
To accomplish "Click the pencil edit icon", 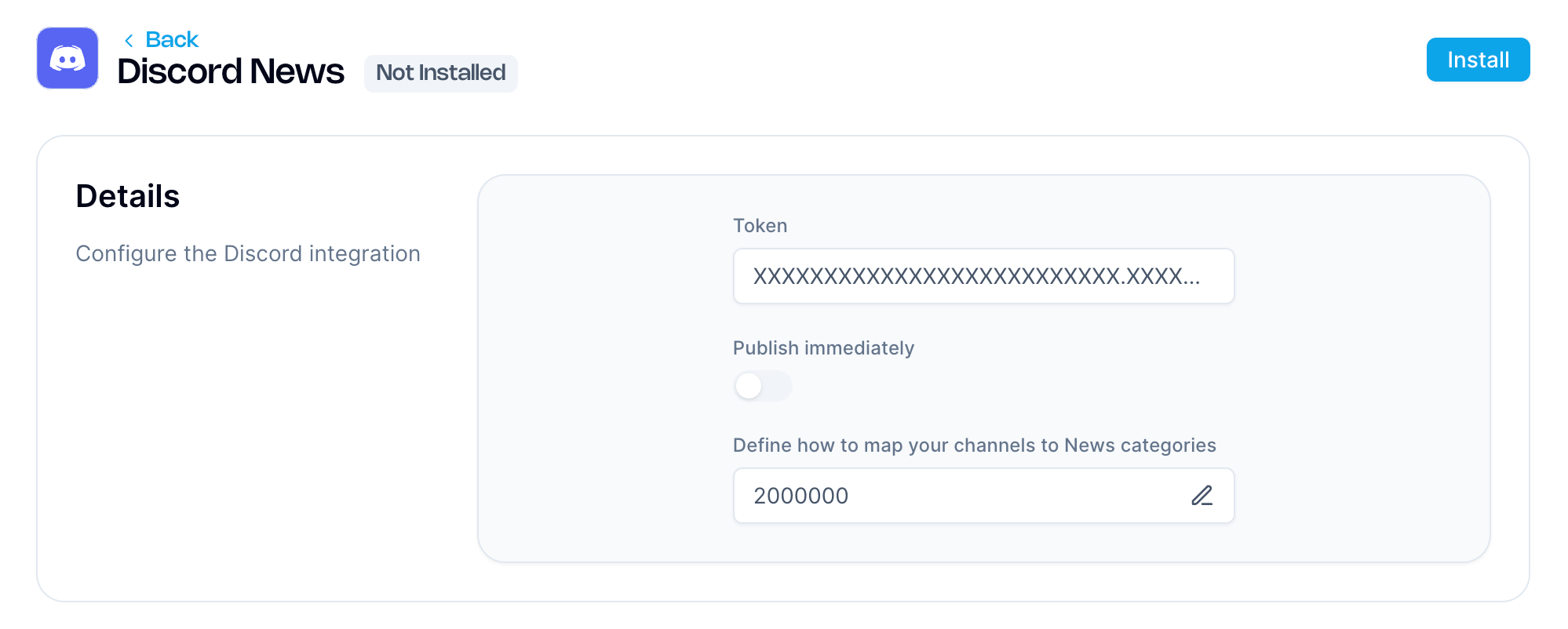I will (x=1202, y=496).
